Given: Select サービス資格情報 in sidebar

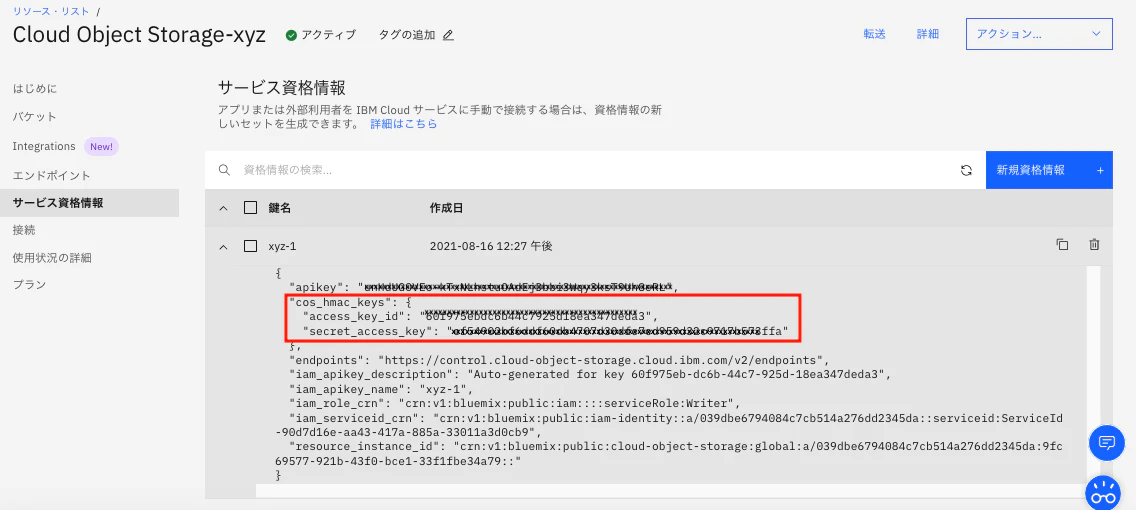Looking at the screenshot, I should (90, 203).
